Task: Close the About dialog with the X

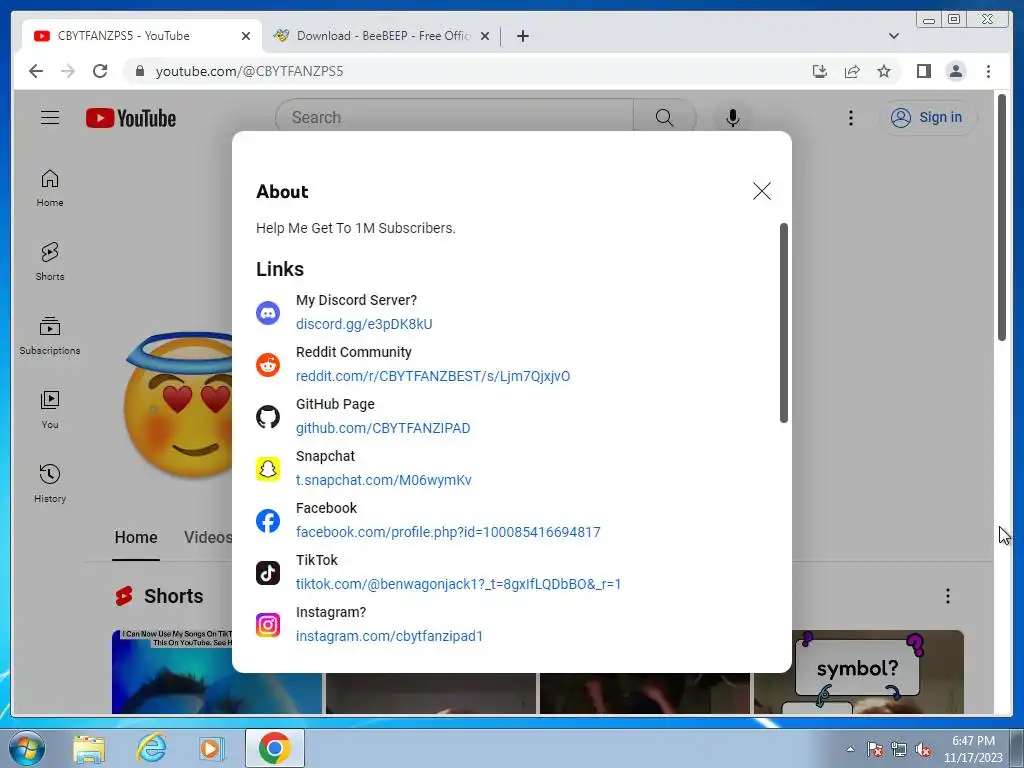Action: 761,191
